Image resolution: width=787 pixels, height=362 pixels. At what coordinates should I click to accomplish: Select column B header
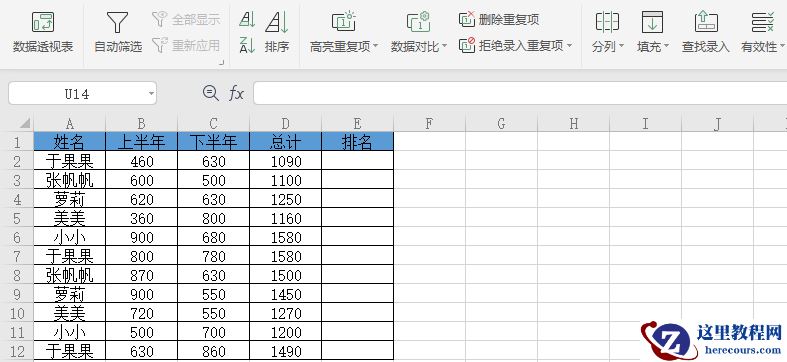[142, 124]
